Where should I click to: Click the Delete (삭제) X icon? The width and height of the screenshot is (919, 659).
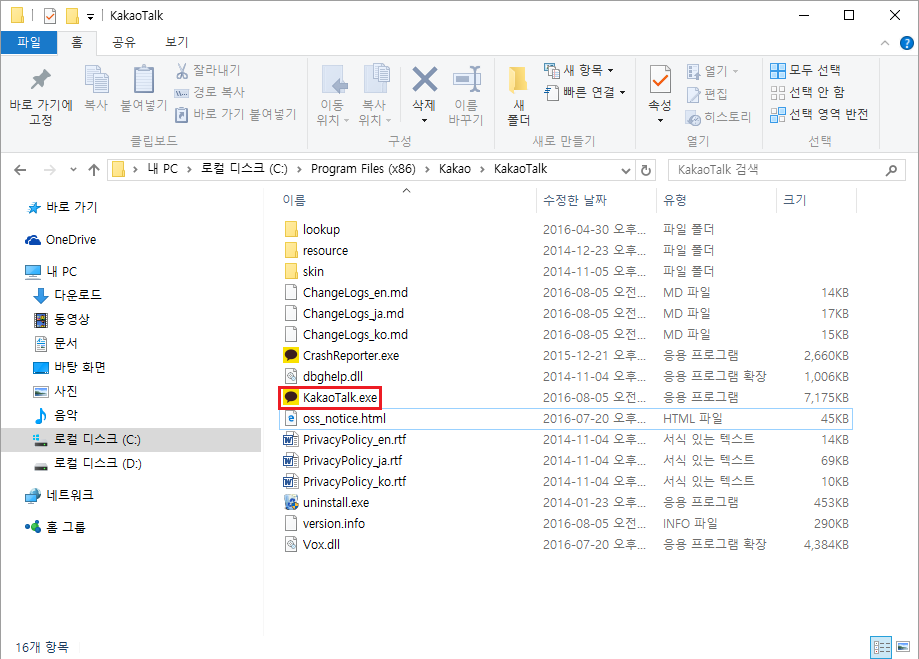pos(424,79)
